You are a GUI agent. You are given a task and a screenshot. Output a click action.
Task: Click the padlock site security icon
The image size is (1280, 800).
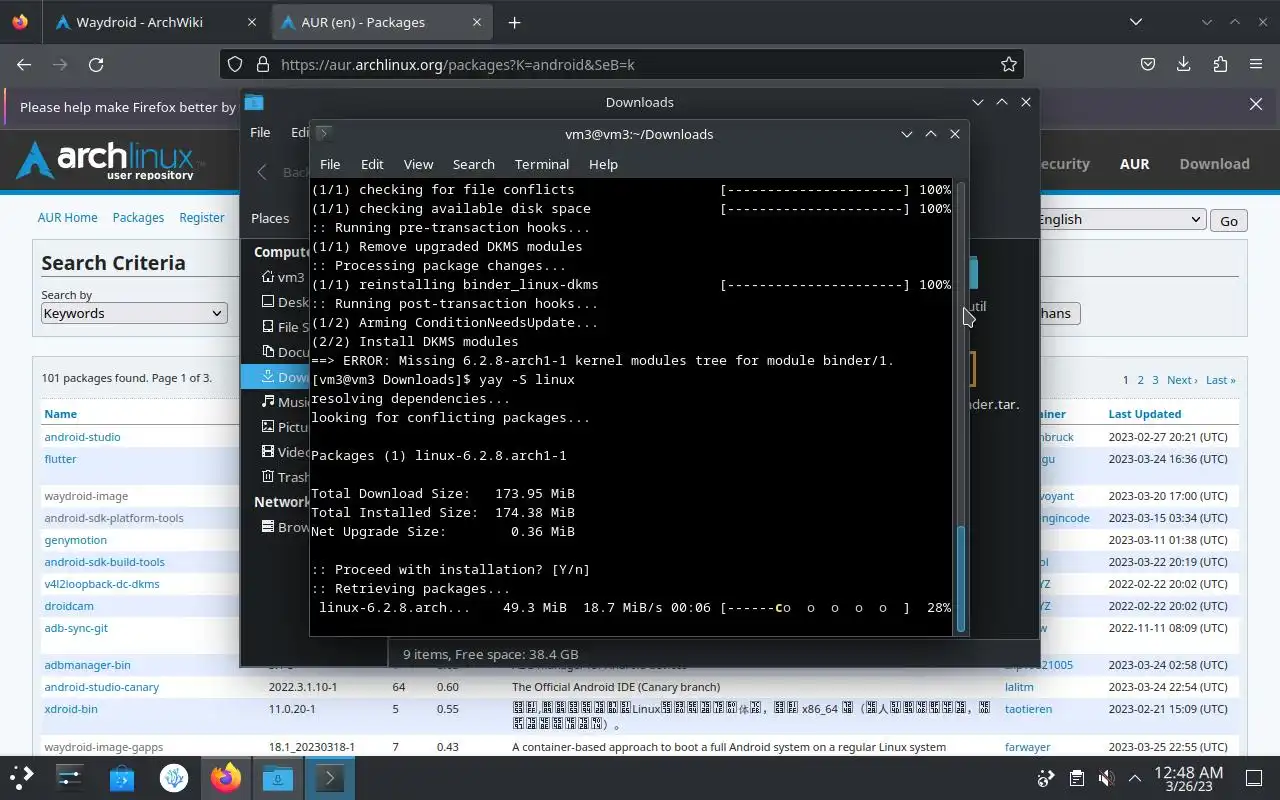click(263, 64)
